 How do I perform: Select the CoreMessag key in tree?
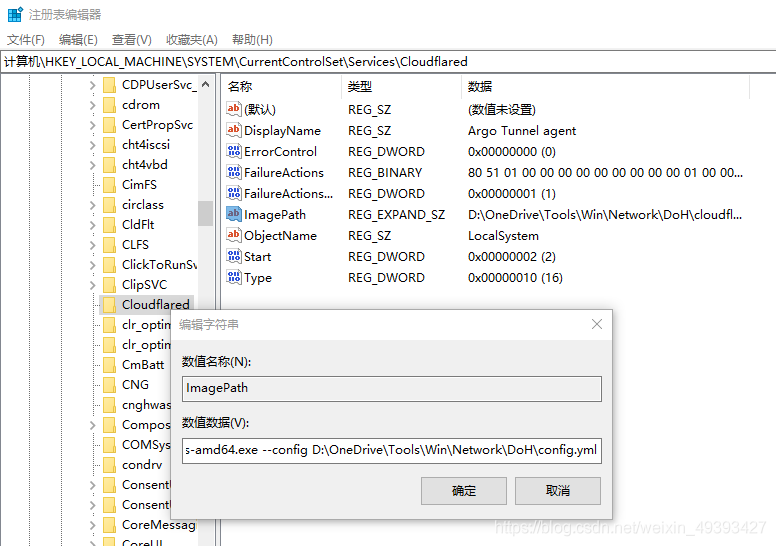click(158, 524)
